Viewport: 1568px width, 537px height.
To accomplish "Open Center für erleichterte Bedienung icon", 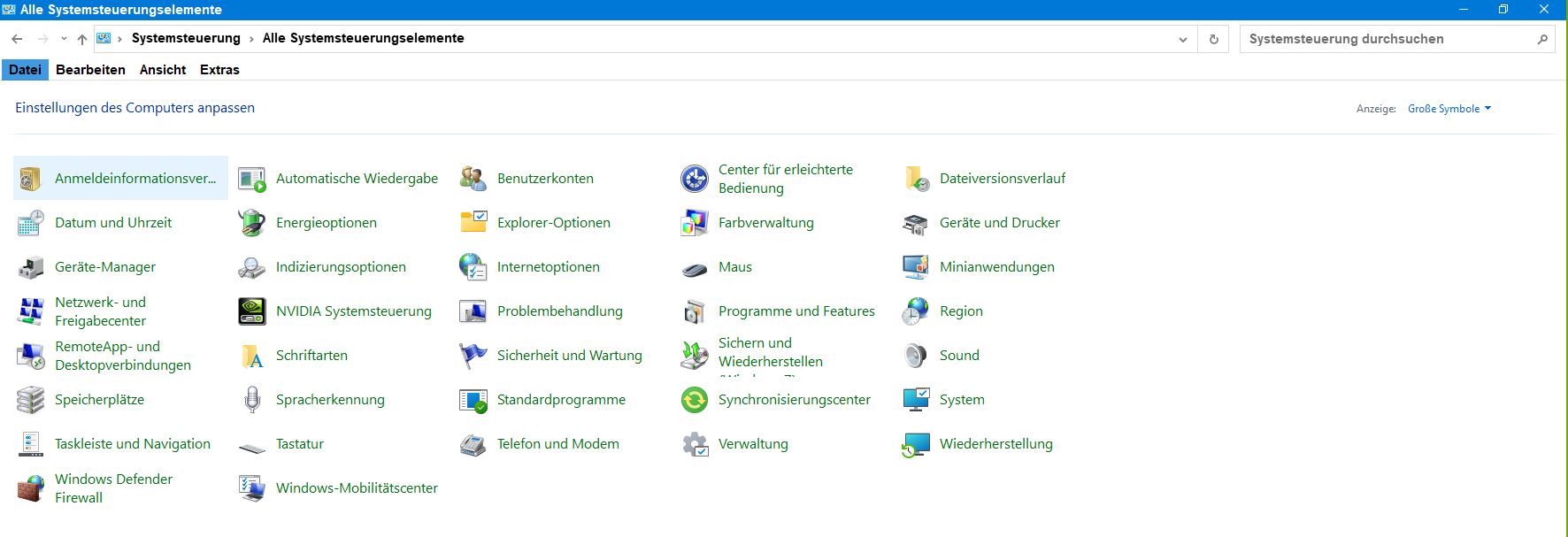I will point(694,179).
